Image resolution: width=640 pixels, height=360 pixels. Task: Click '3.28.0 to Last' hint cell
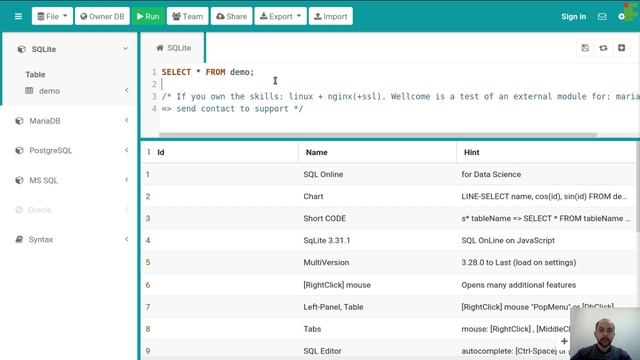[x=519, y=262]
